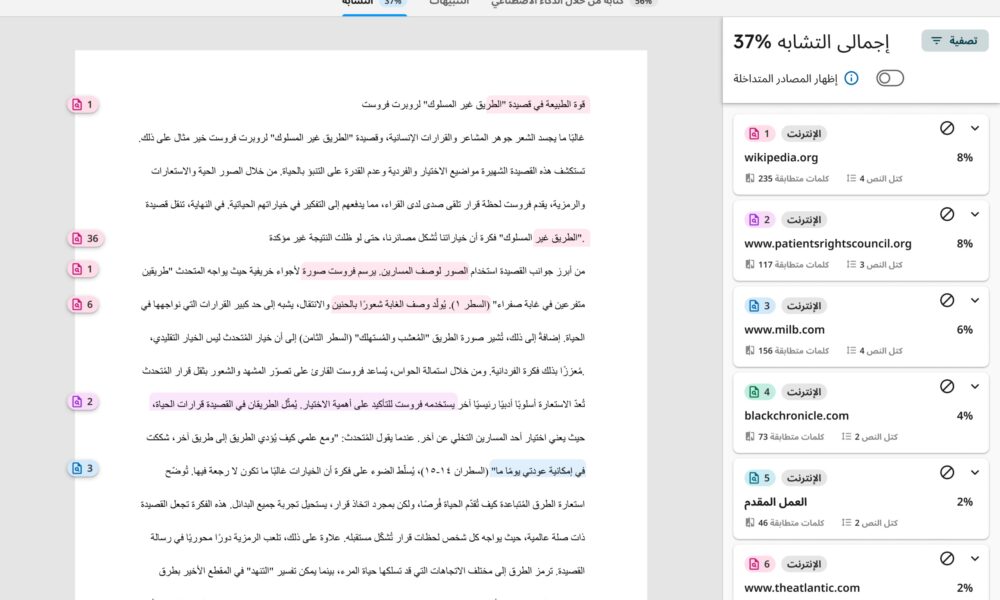Click source badge 2 on patientsrightscouncil card
1000x600 pixels.
[x=760, y=219]
